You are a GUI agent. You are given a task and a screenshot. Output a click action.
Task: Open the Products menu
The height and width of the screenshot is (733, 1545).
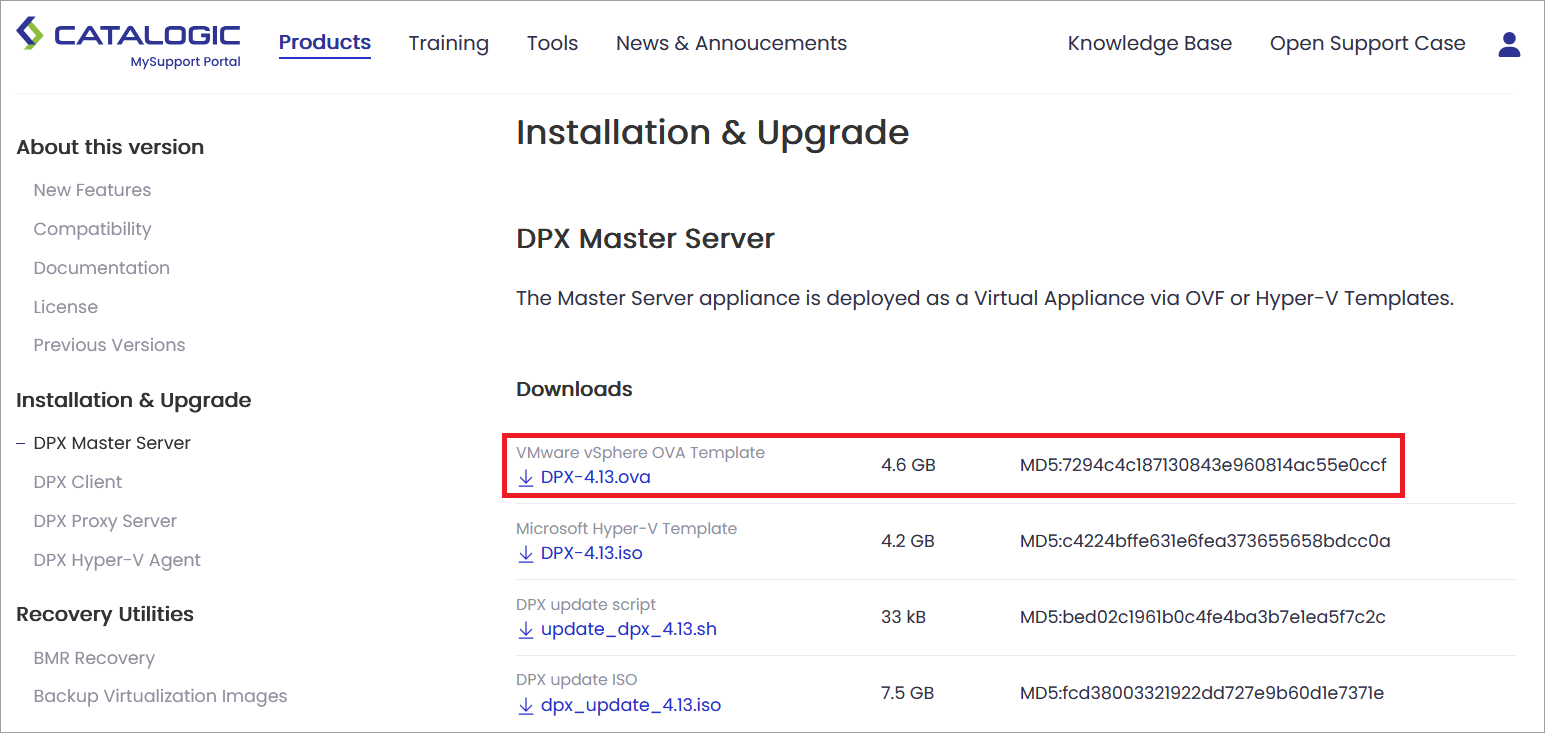point(324,43)
